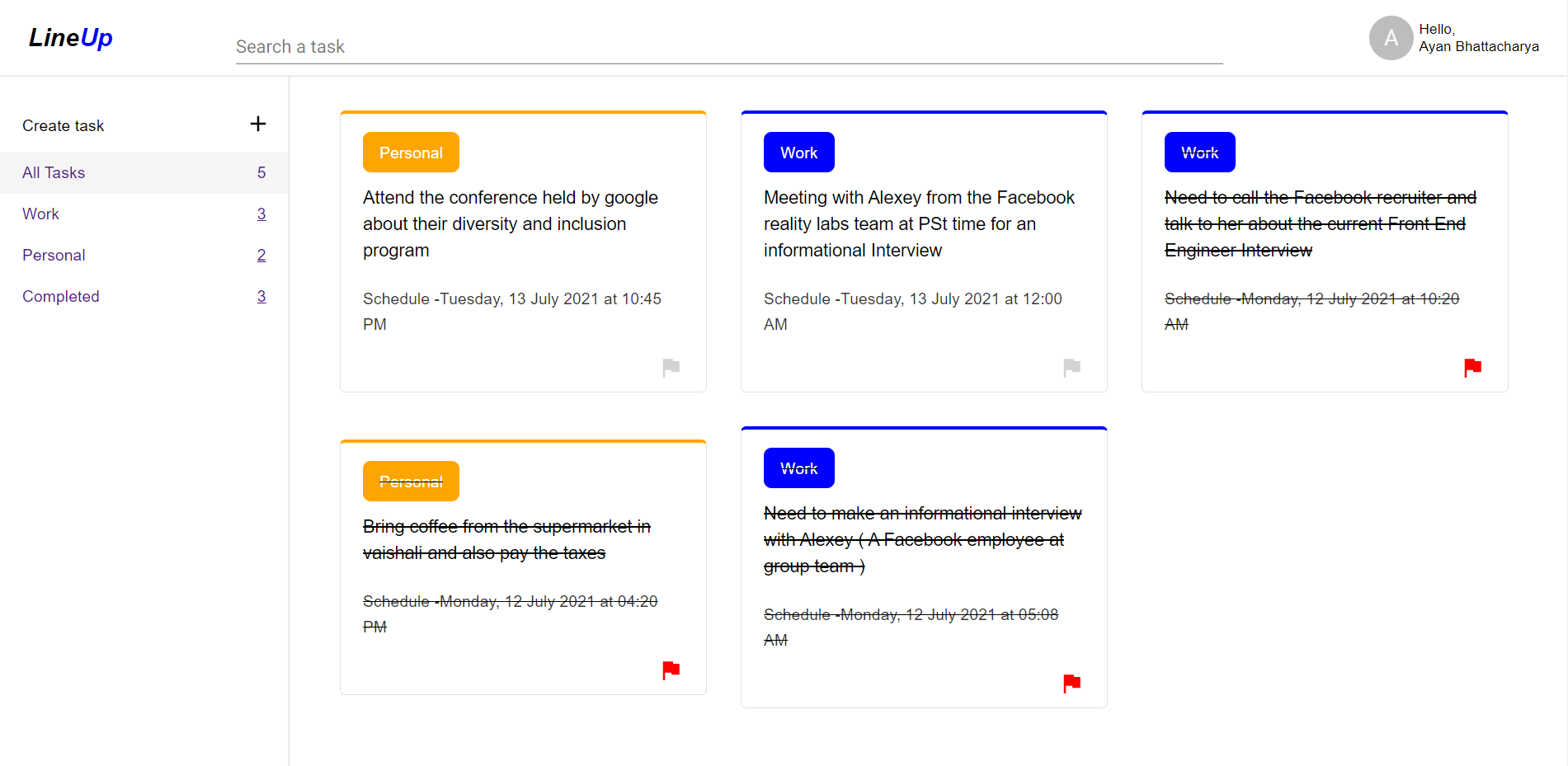1568x766 pixels.
Task: Click All Tasks count 5
Action: [261, 173]
